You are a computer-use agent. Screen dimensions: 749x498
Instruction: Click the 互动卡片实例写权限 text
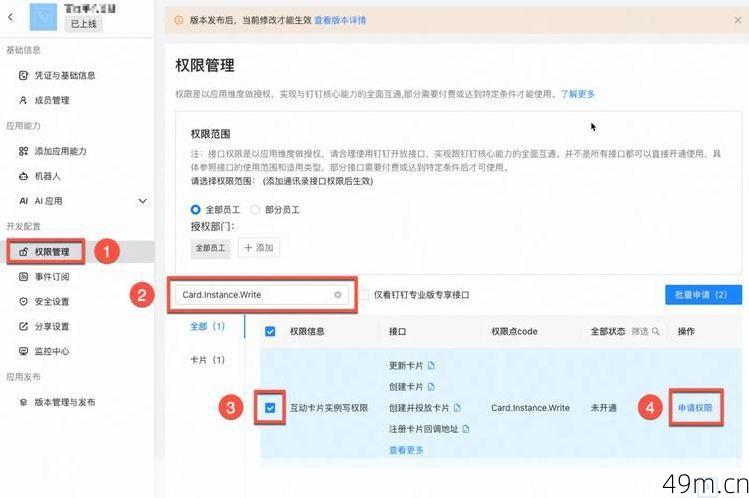click(x=329, y=408)
